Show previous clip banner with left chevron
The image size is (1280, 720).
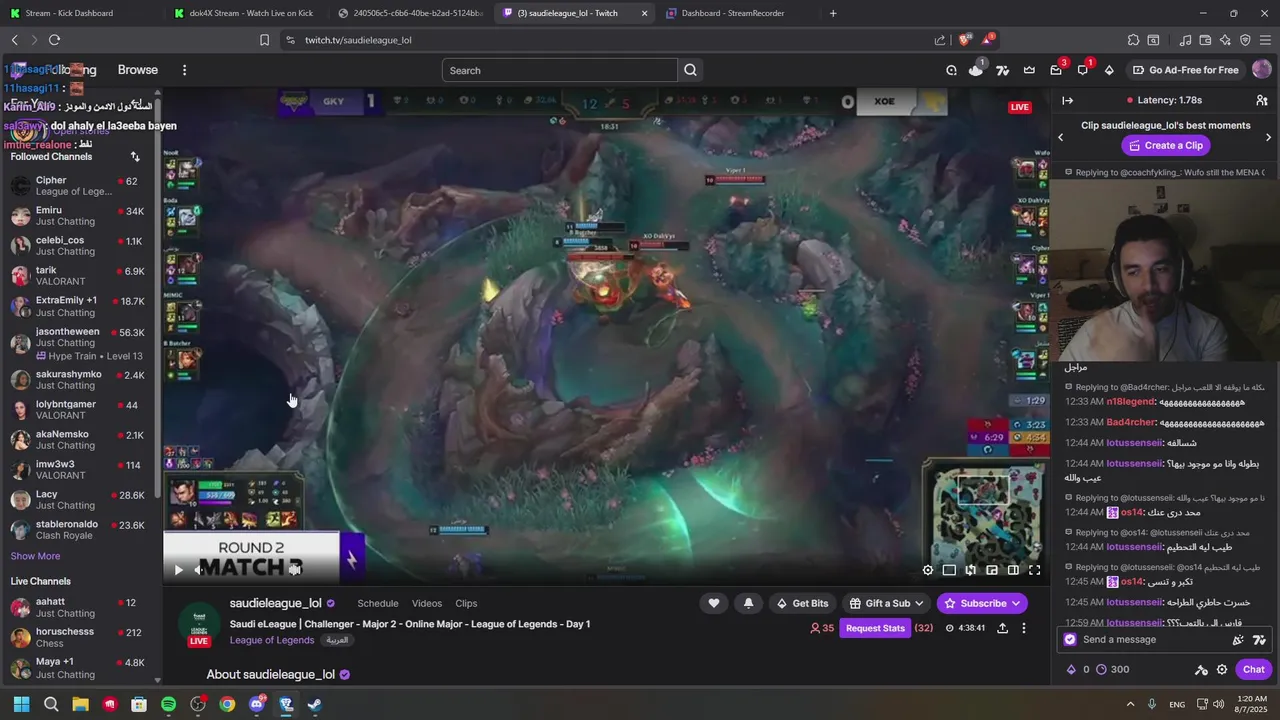tap(1061, 137)
